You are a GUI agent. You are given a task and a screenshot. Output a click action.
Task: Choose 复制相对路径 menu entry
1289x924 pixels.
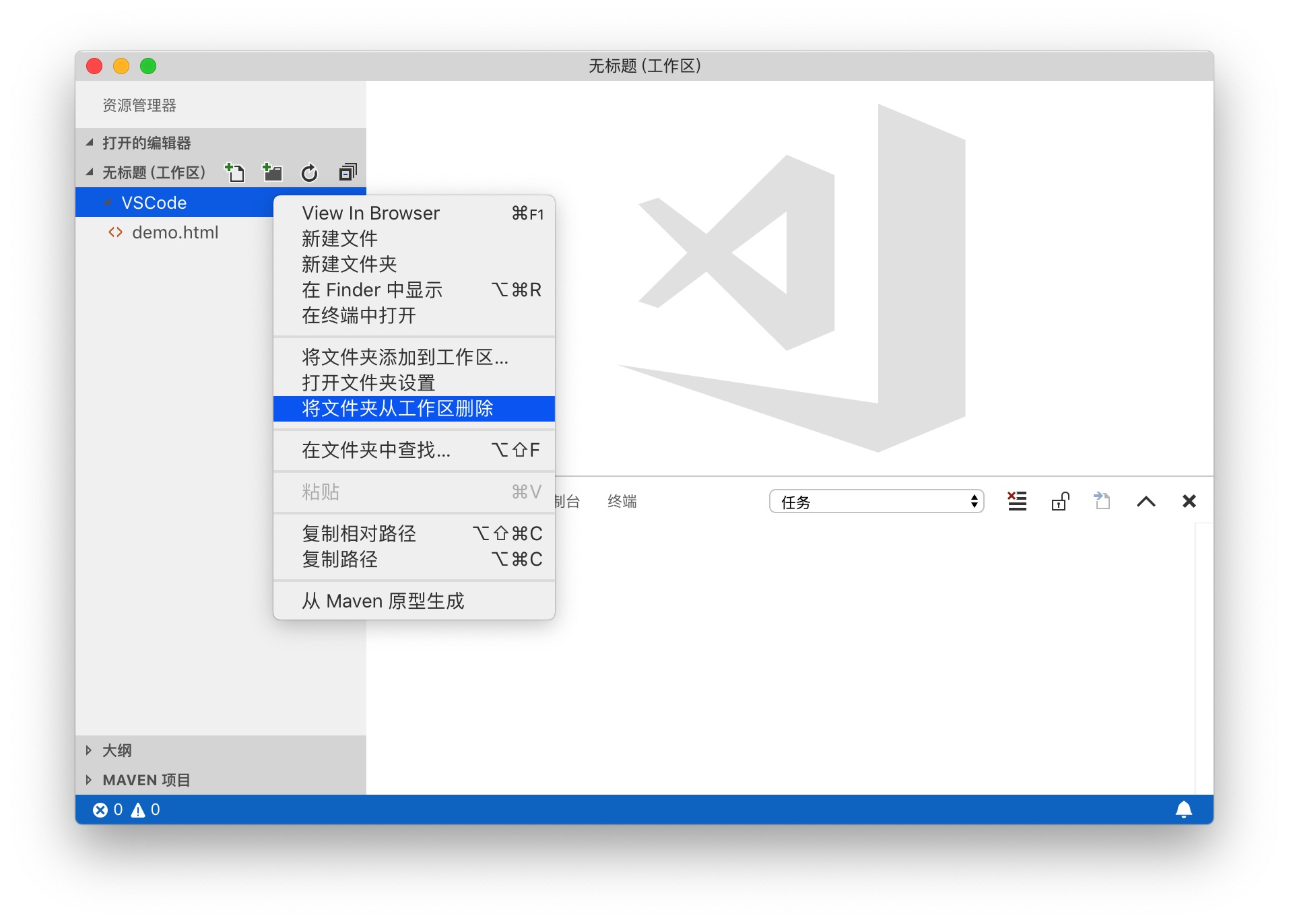click(414, 534)
